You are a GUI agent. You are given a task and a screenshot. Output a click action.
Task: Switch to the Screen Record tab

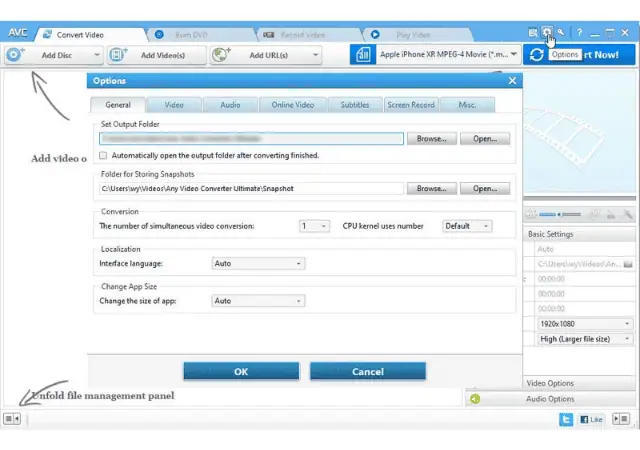tap(411, 105)
